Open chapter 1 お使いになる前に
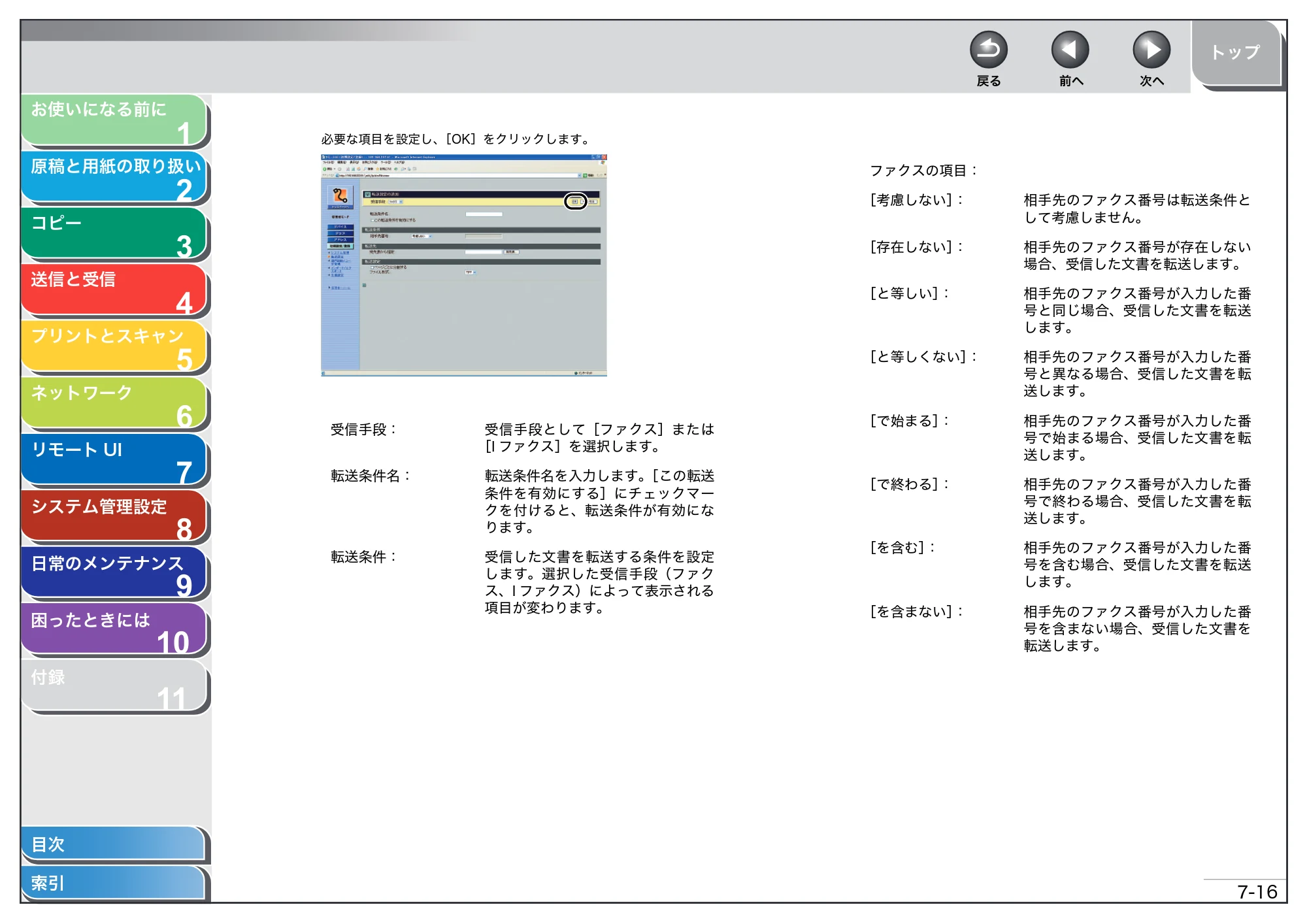 tap(114, 120)
